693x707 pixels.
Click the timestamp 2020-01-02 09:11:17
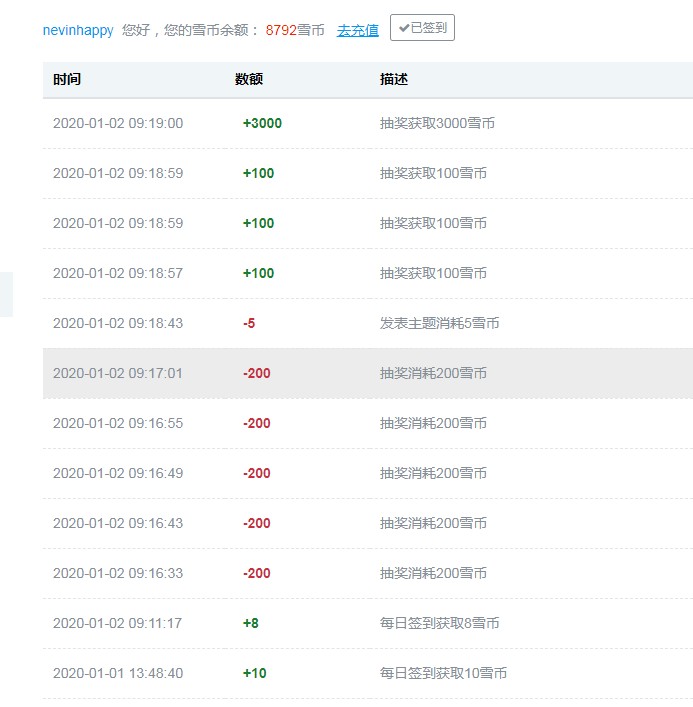coord(117,624)
